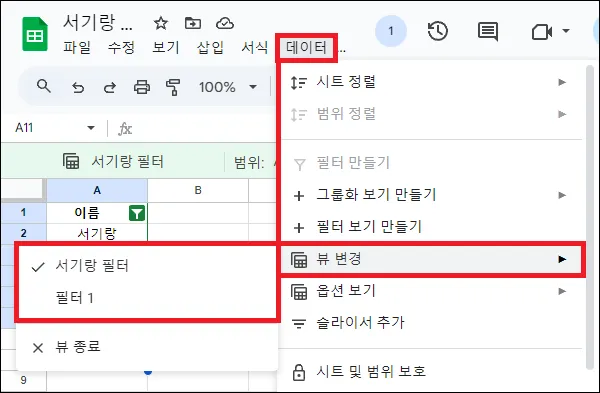
Task: Expand the 시트 정렬 submenu arrow
Action: (x=562, y=82)
